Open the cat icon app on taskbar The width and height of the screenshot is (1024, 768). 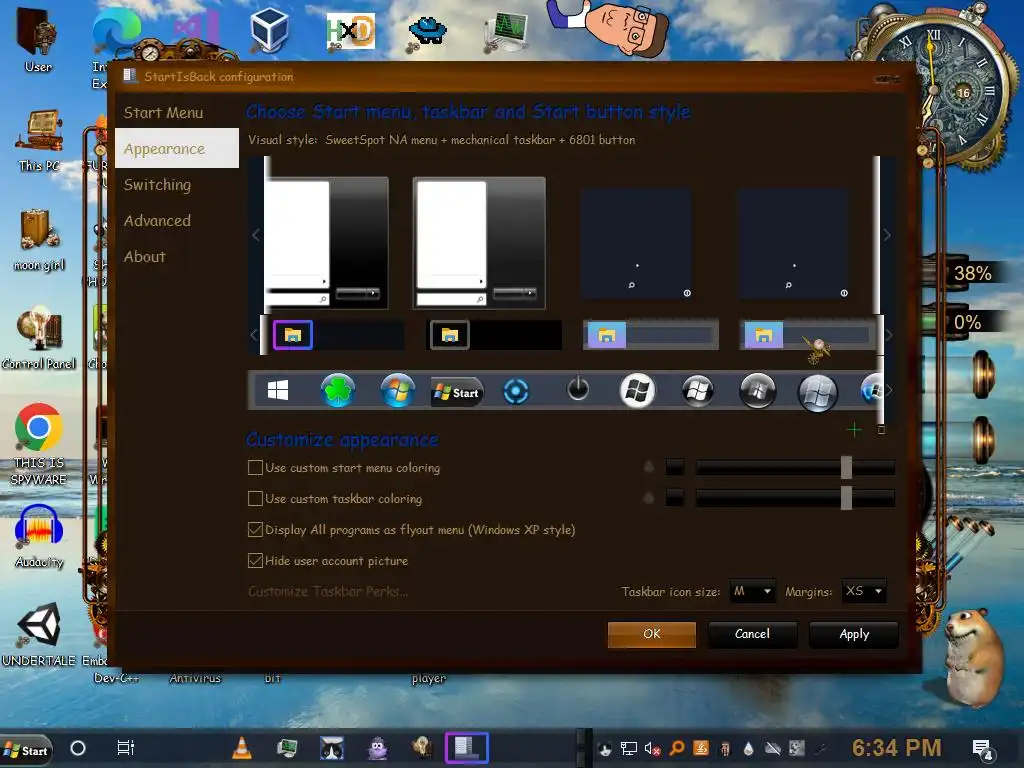click(x=332, y=748)
